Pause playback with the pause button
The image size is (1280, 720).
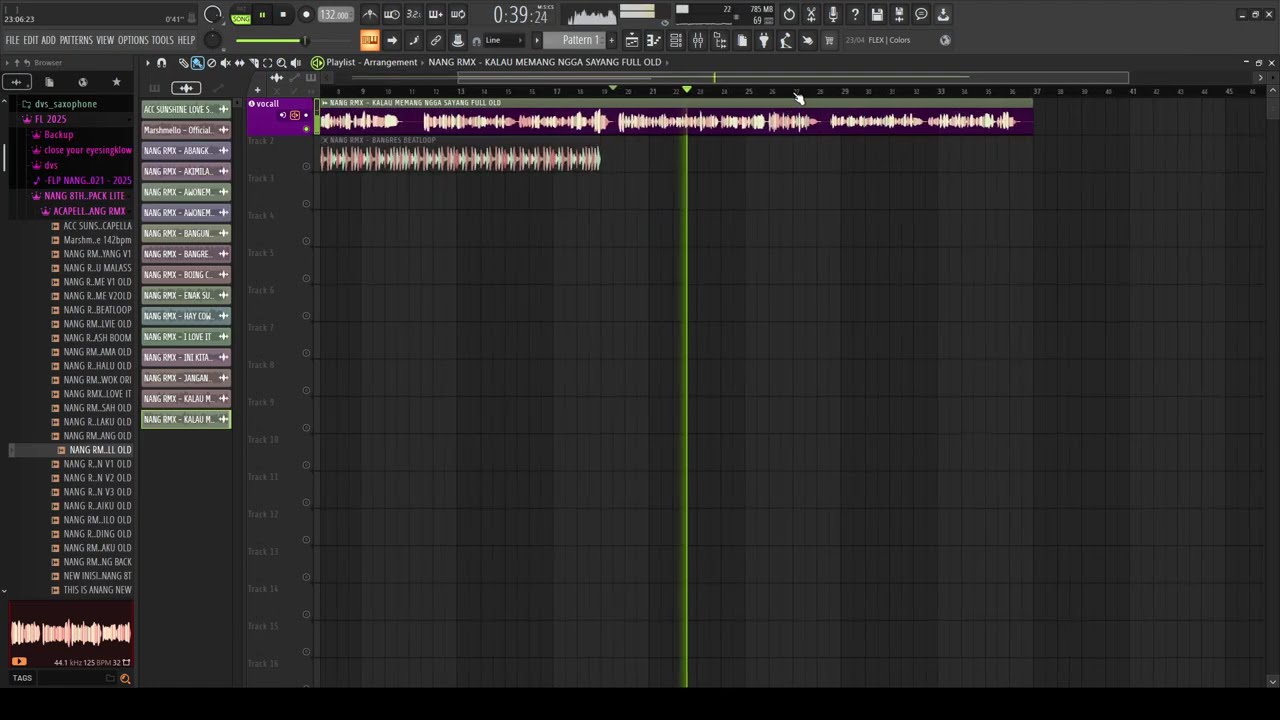click(262, 15)
